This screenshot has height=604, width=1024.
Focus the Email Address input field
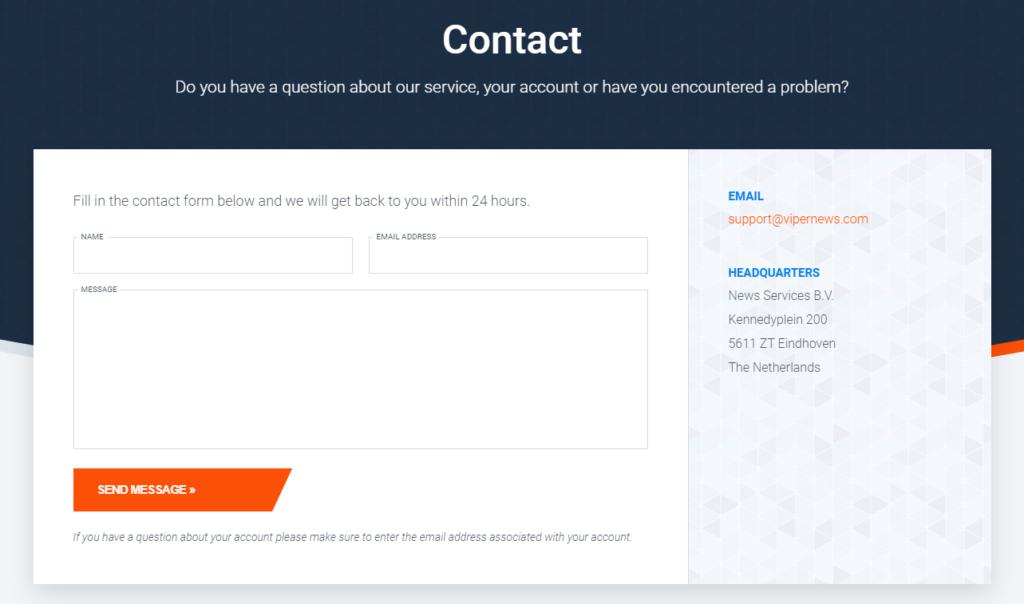508,255
